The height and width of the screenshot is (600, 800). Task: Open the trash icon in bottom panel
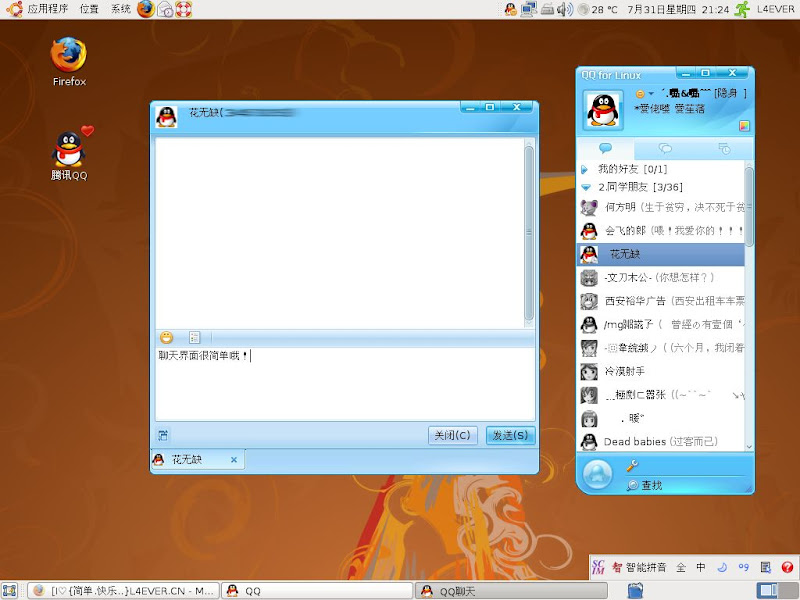pos(635,590)
